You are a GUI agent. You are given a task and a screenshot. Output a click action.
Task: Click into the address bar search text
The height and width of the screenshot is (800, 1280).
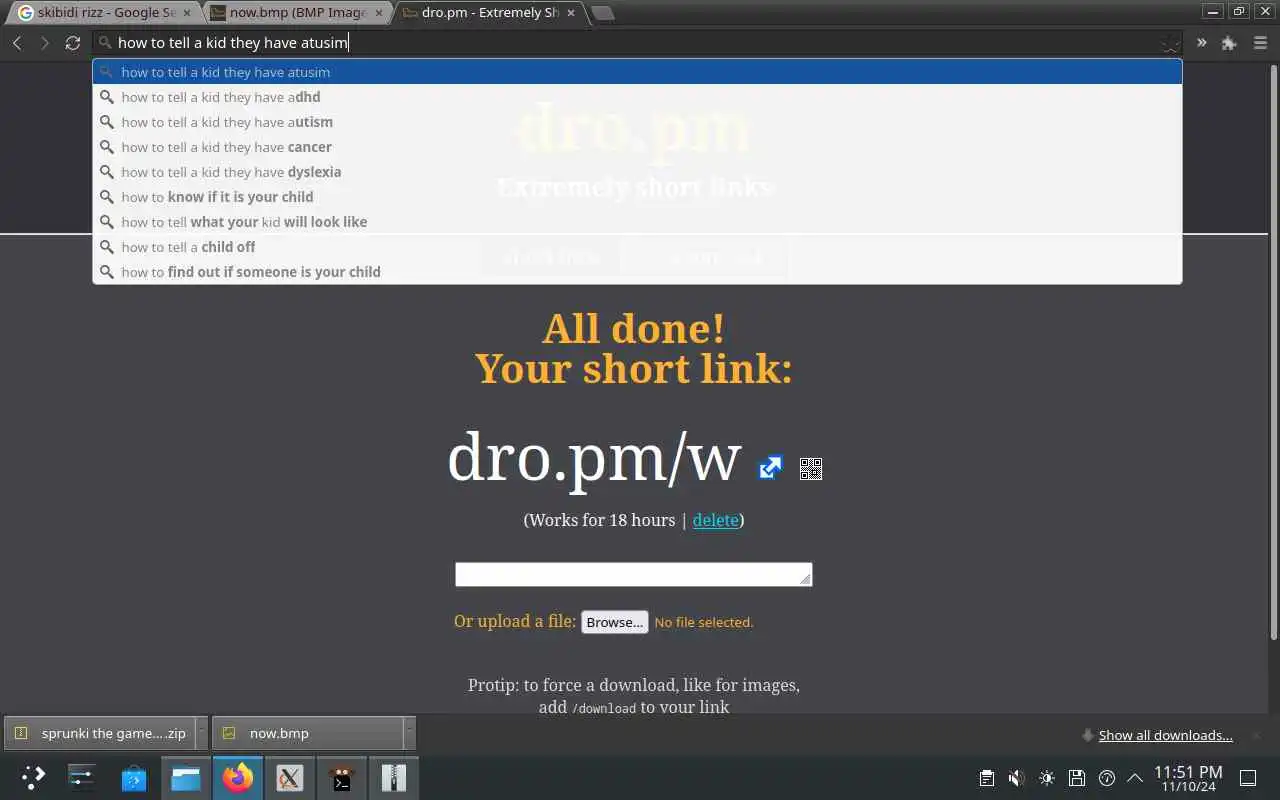tap(233, 43)
